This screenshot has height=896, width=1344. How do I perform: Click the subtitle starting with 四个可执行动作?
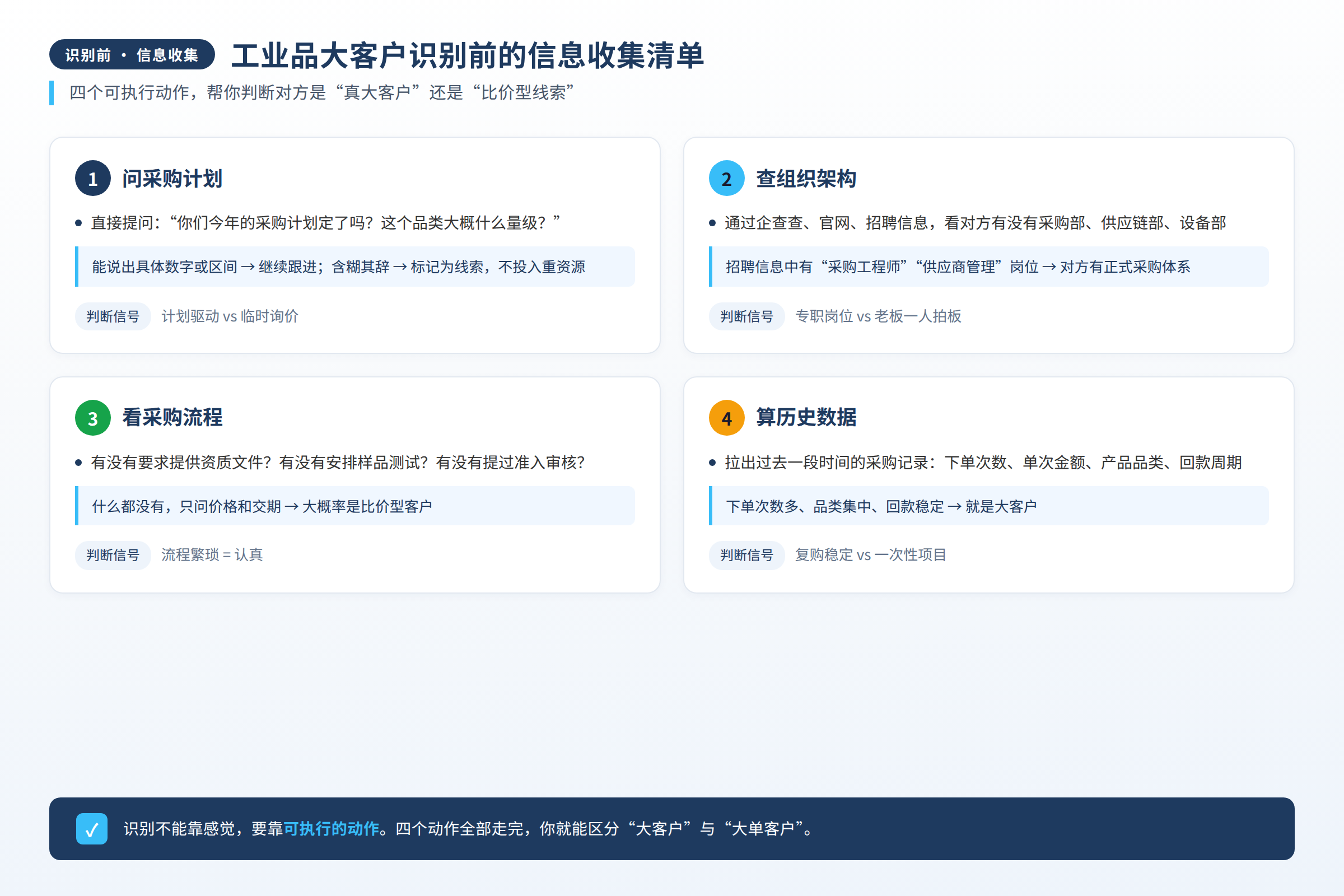coord(321,92)
